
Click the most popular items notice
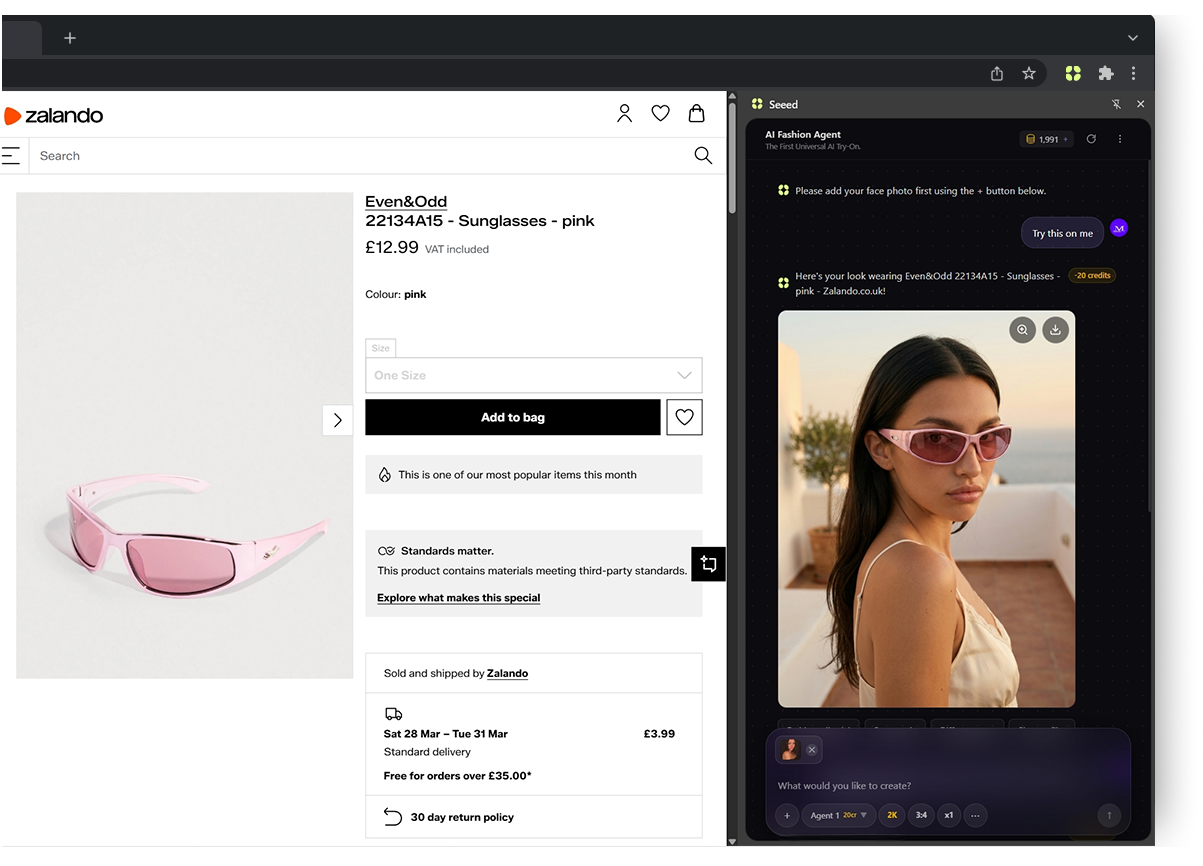pyautogui.click(x=534, y=475)
